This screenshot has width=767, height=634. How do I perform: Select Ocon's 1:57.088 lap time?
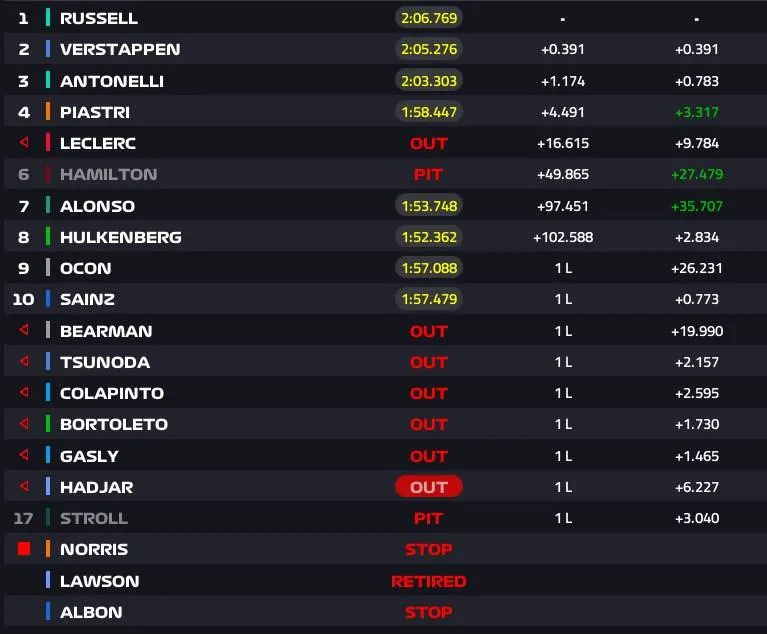429,268
